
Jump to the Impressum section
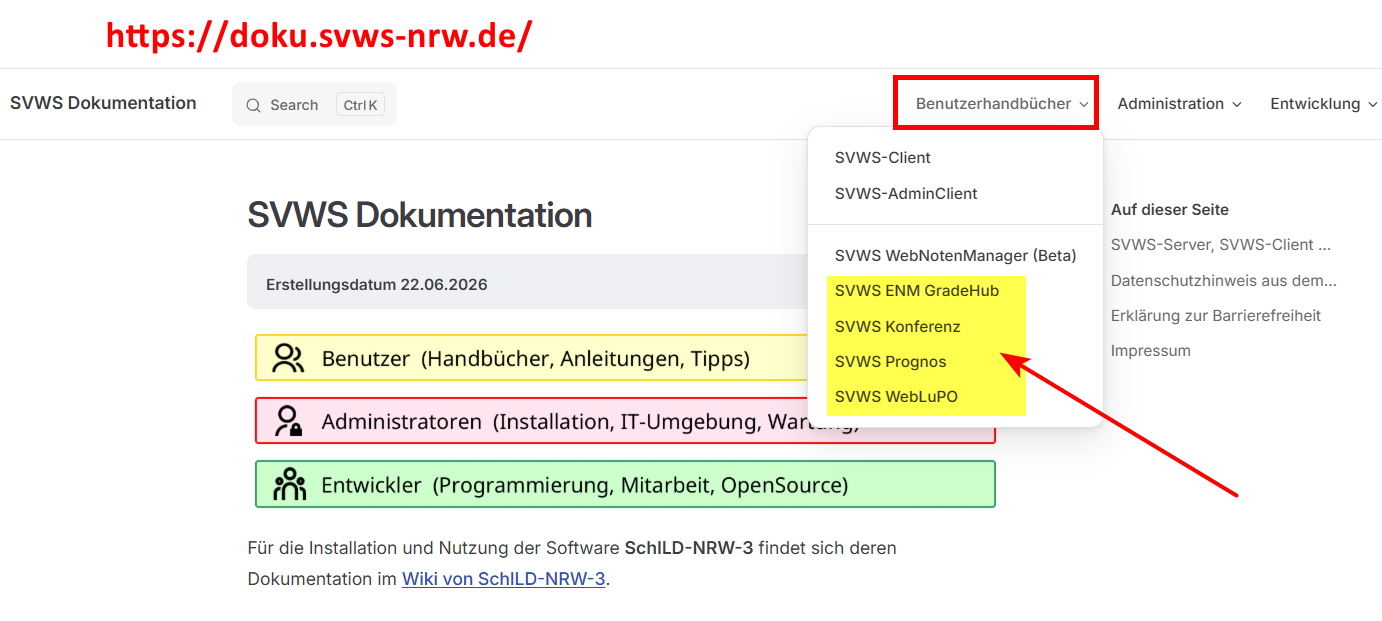point(1151,351)
